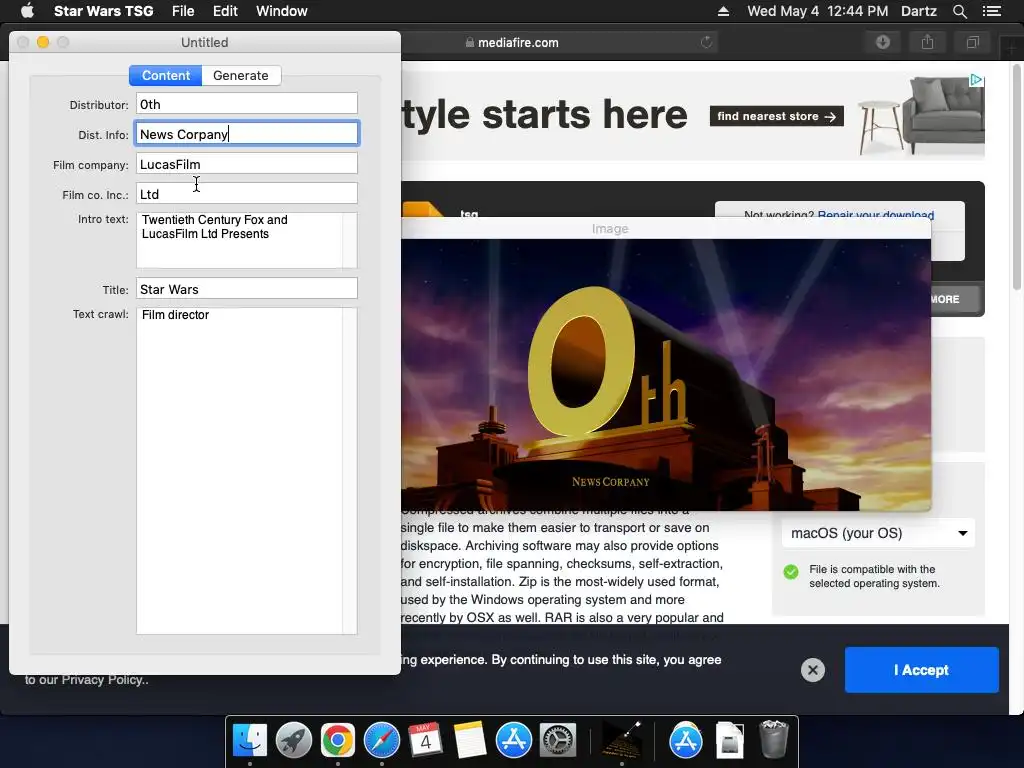Click the Film company field with LucasFilm
This screenshot has width=1024, height=768.
[247, 164]
